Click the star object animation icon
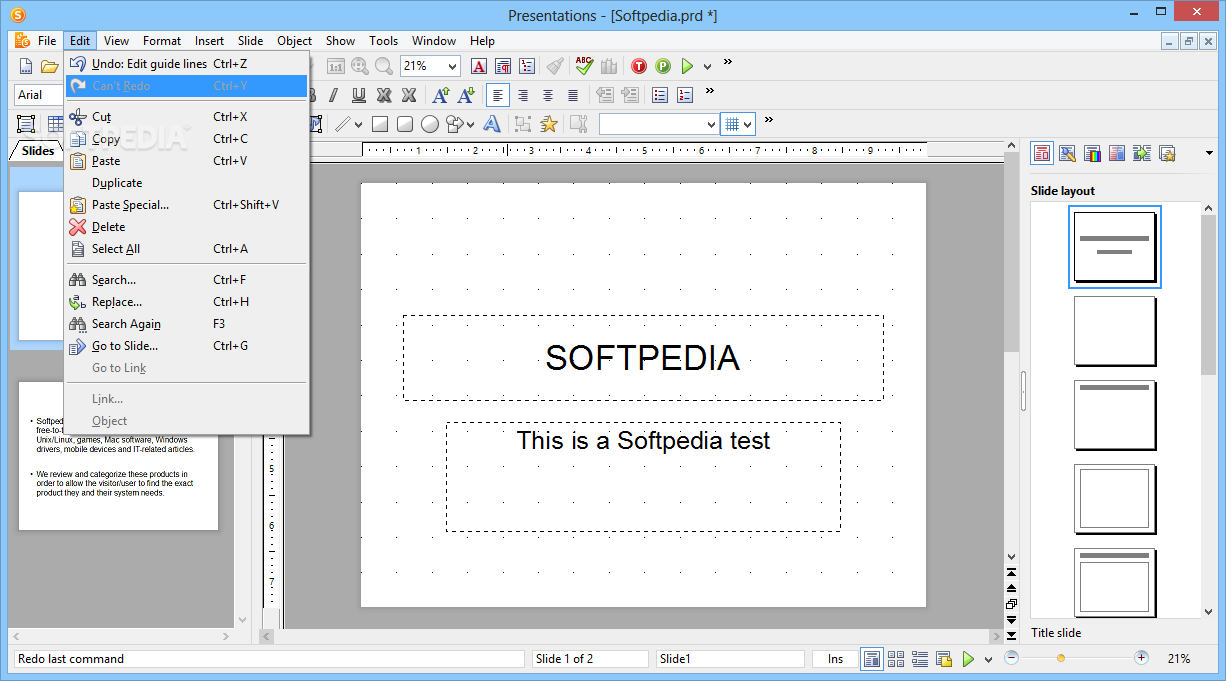The width and height of the screenshot is (1226, 681). coord(549,124)
